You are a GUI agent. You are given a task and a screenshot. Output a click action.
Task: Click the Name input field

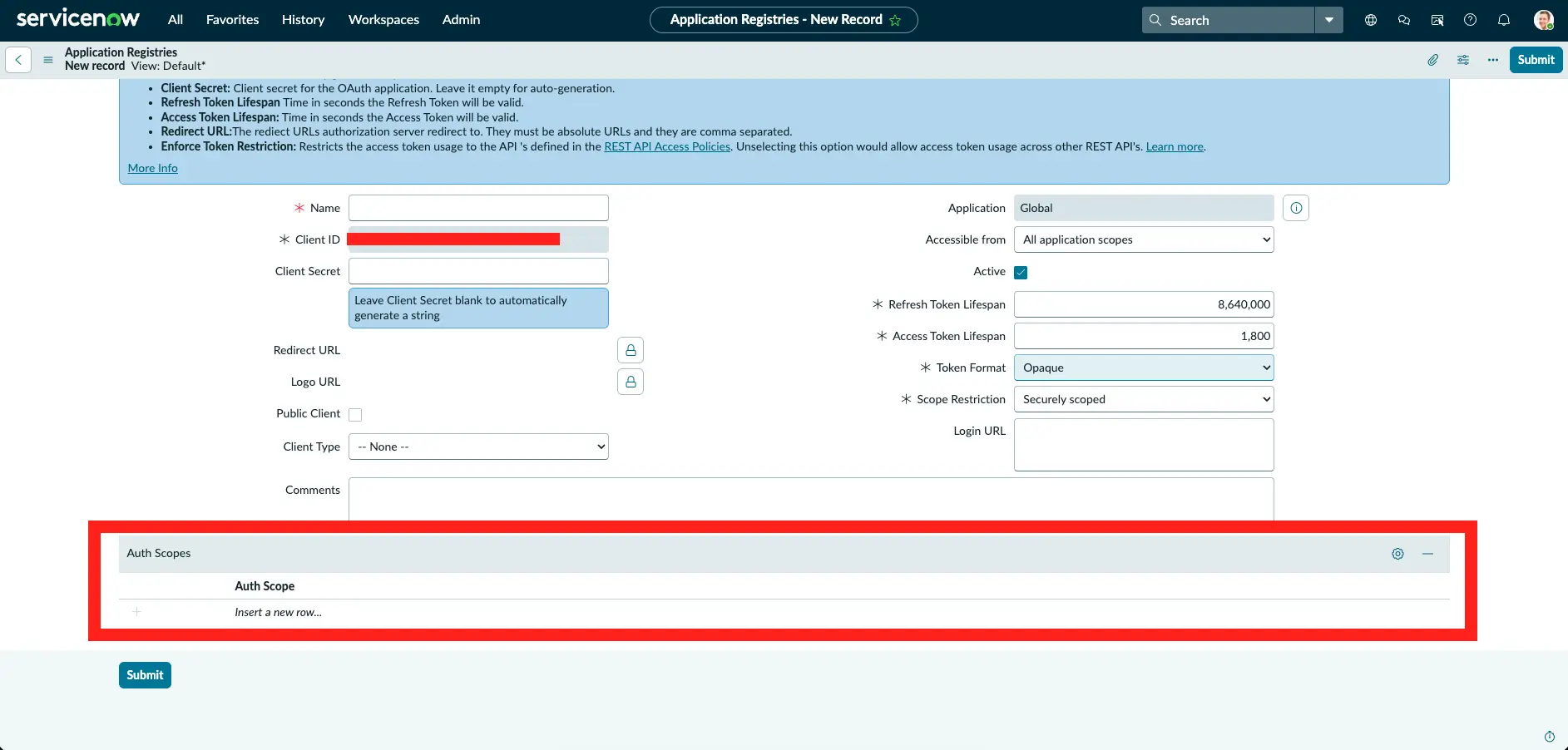(x=478, y=208)
